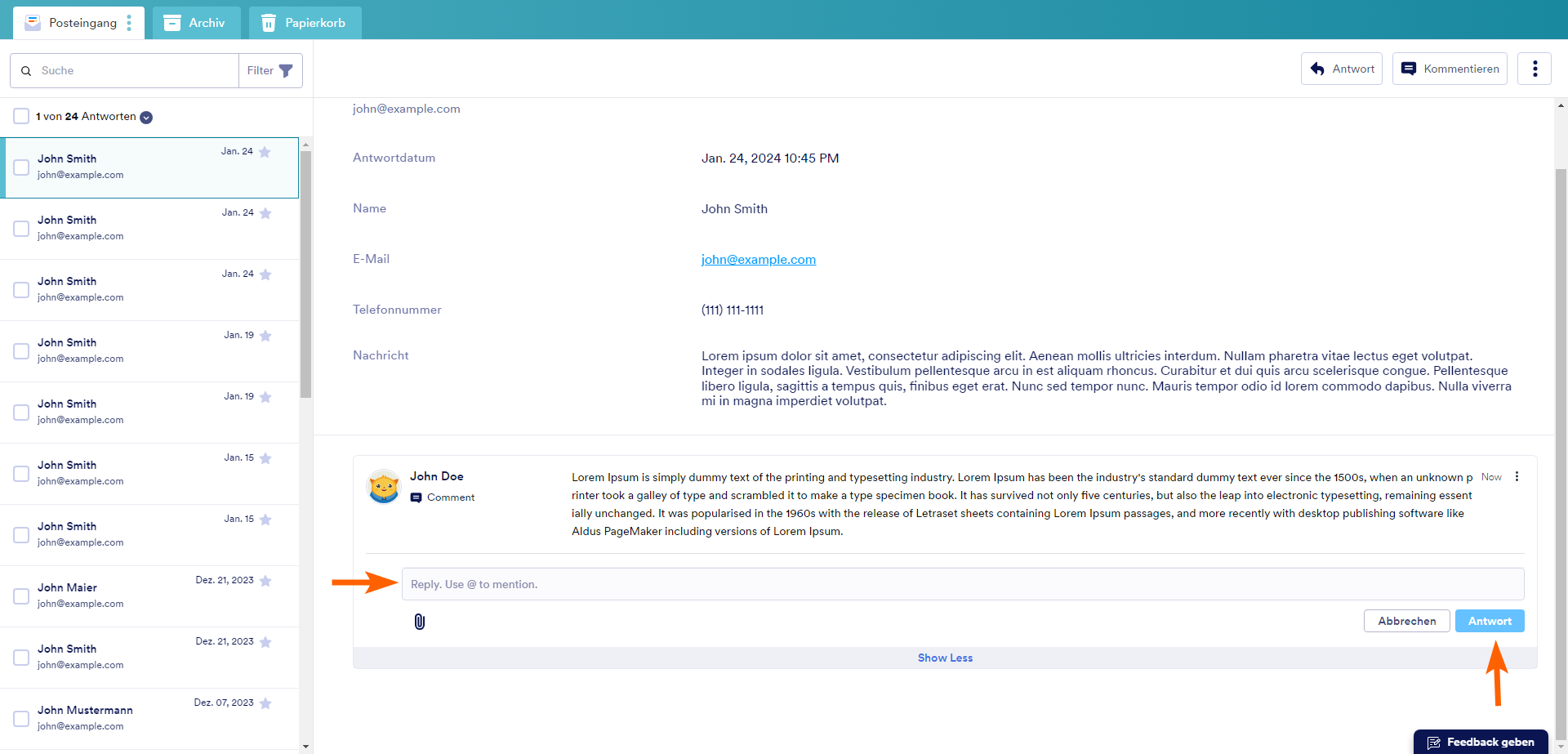
Task: Check the John Maier response checkbox
Action: [21, 596]
